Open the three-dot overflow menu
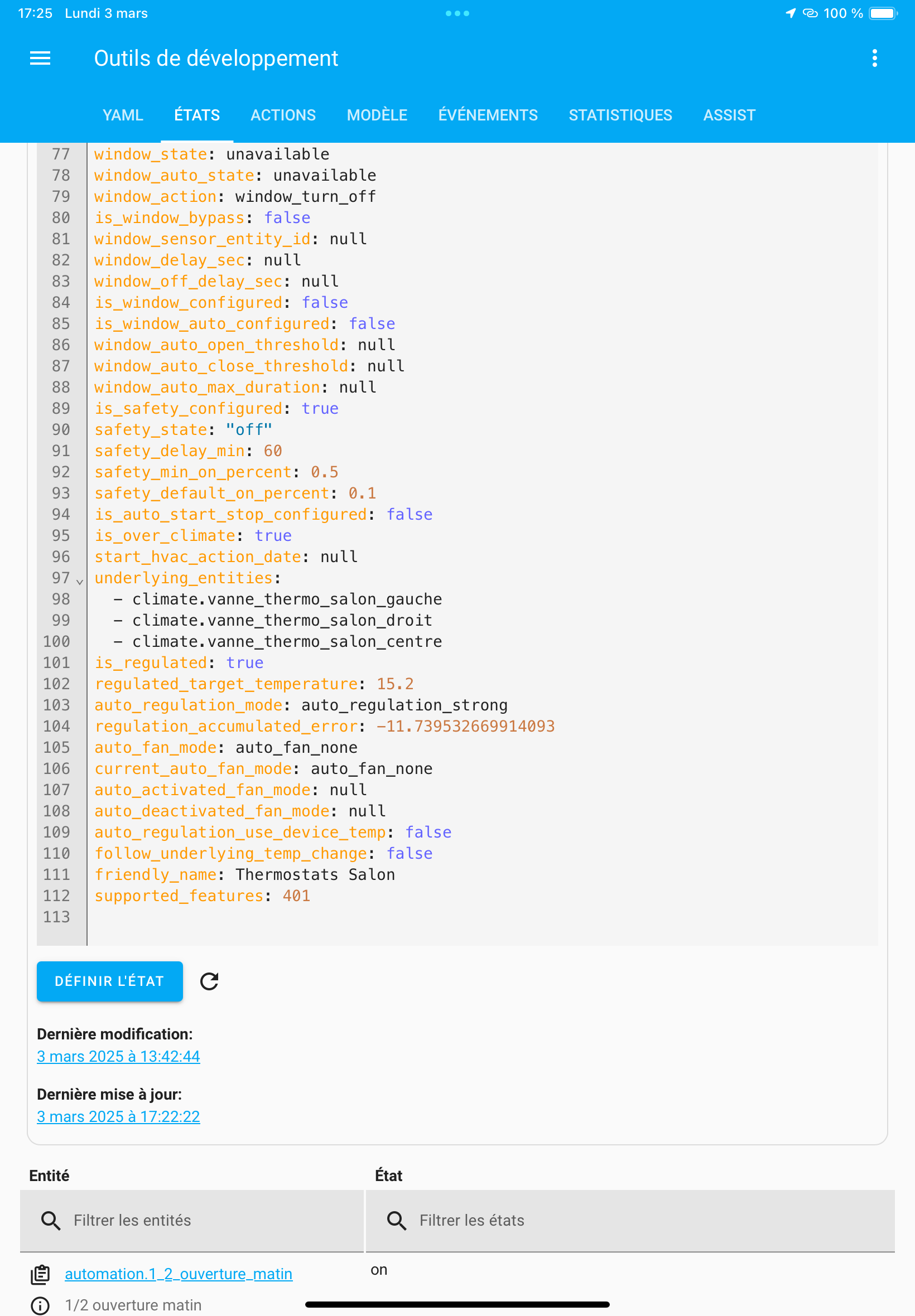Image resolution: width=915 pixels, height=1316 pixels. [x=874, y=58]
